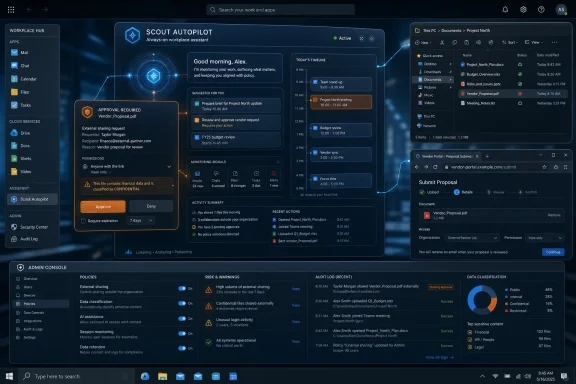Open the Windows Start menu
This screenshot has width=576, height=384.
(x=10, y=376)
